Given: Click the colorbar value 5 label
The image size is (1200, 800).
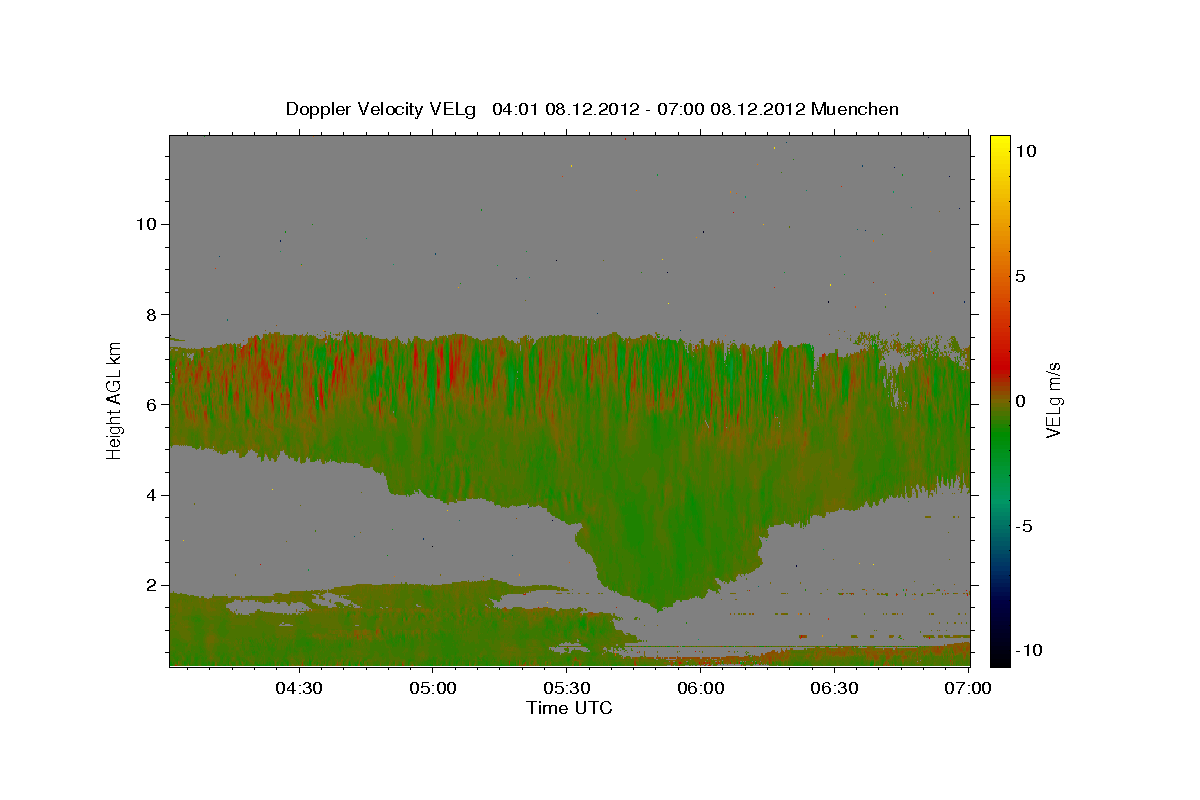Looking at the screenshot, I should click(1020, 275).
